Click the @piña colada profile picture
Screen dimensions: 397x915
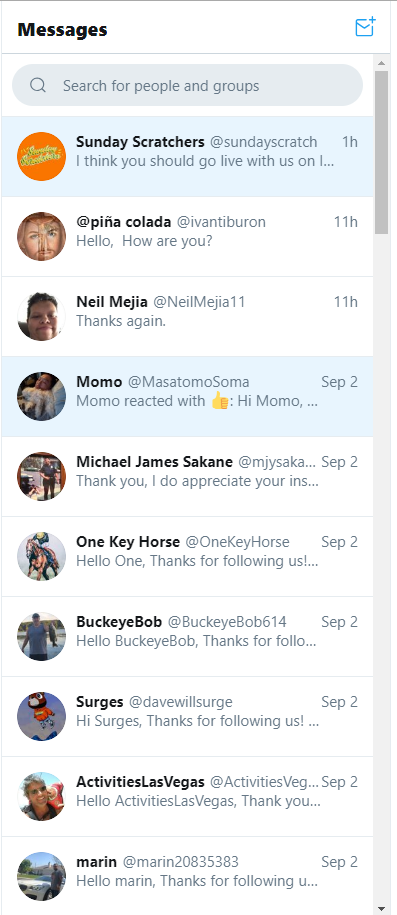(x=41, y=236)
